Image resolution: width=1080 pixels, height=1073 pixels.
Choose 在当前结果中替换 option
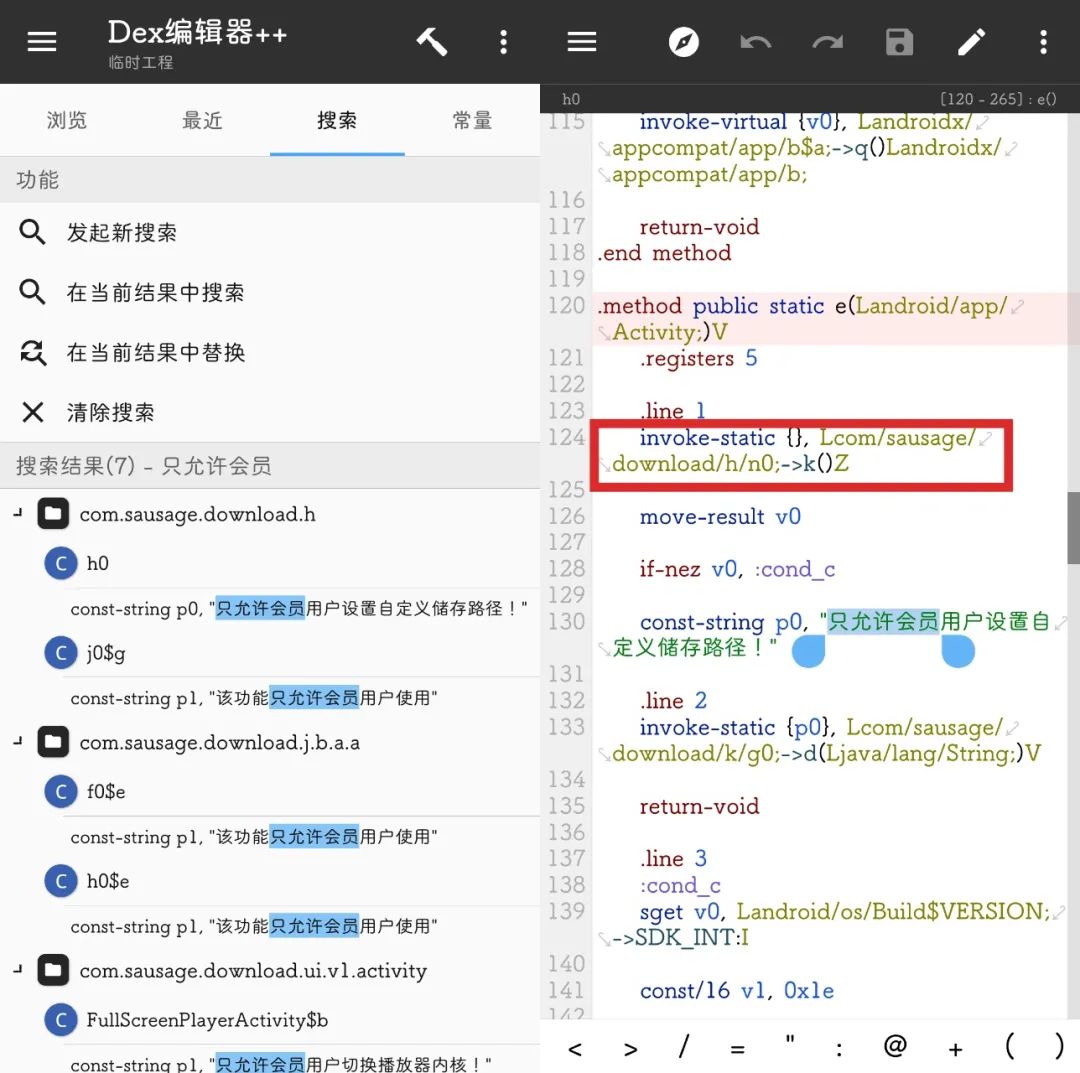point(155,353)
